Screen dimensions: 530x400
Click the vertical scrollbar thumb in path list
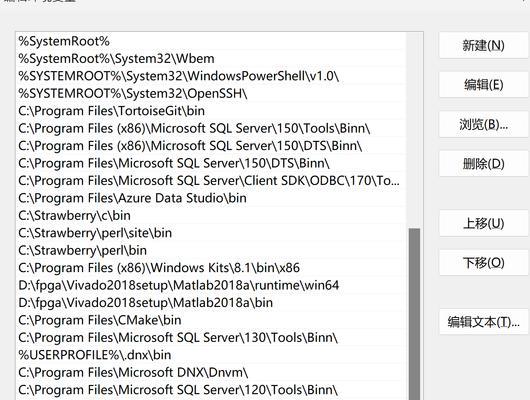point(414,314)
